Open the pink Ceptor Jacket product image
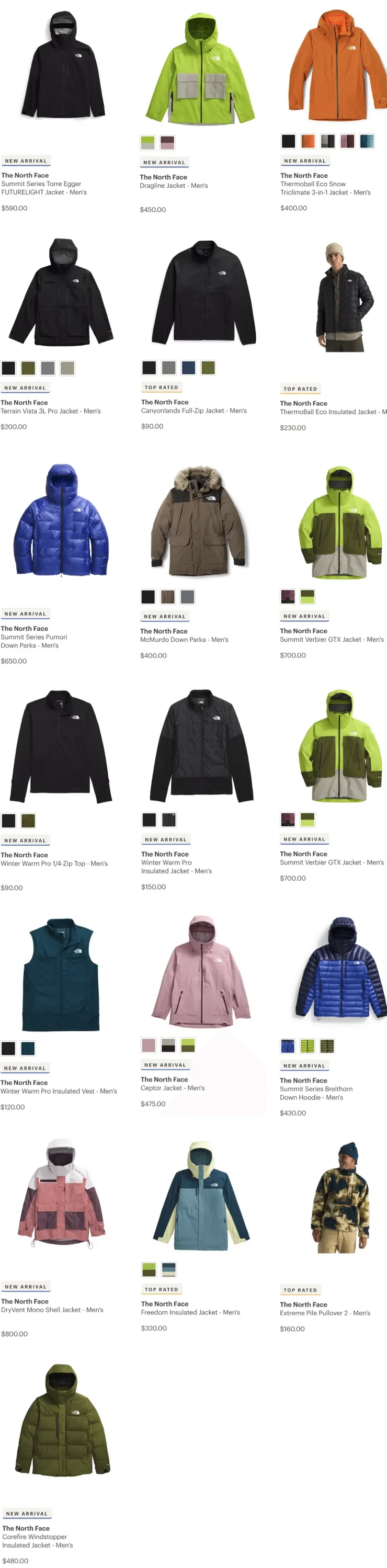 pos(201,971)
